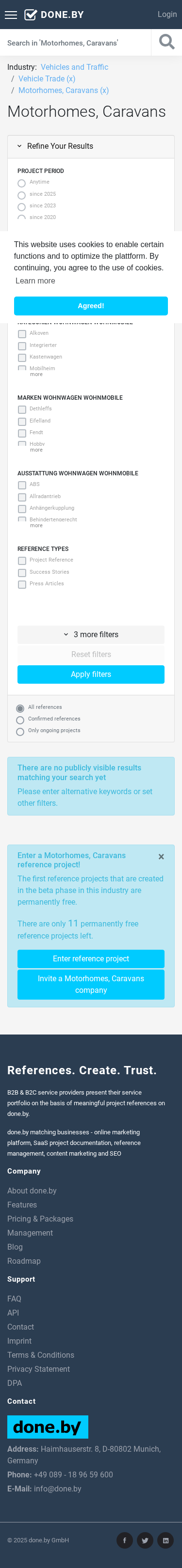Check the Dethleffs brand checkbox
The width and height of the screenshot is (182, 1568).
pos(22,409)
